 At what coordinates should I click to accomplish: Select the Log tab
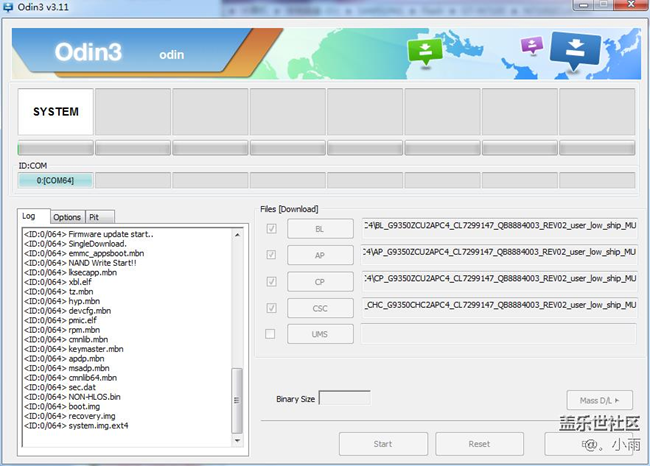(x=30, y=216)
